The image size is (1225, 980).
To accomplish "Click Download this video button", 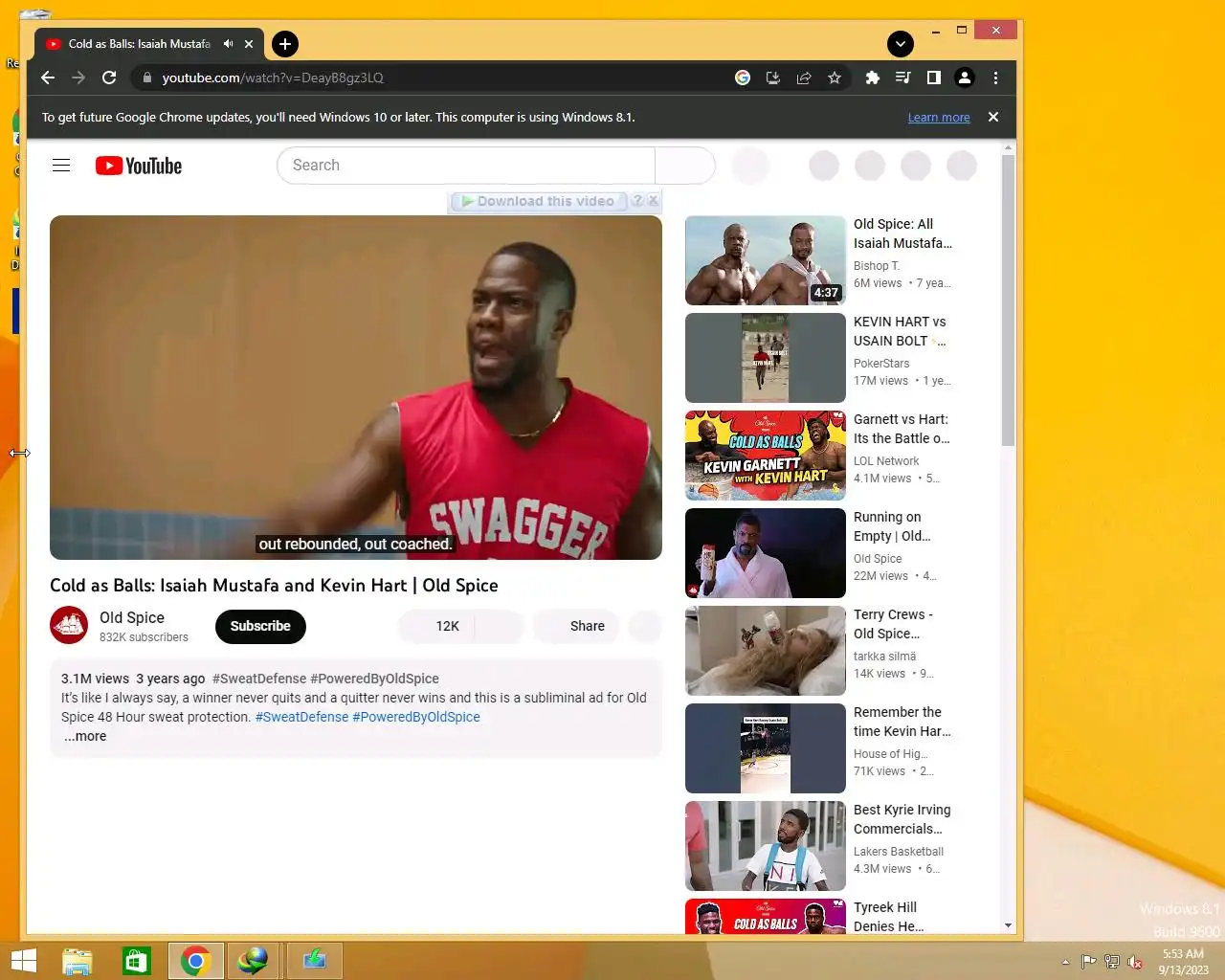I will click(x=537, y=201).
